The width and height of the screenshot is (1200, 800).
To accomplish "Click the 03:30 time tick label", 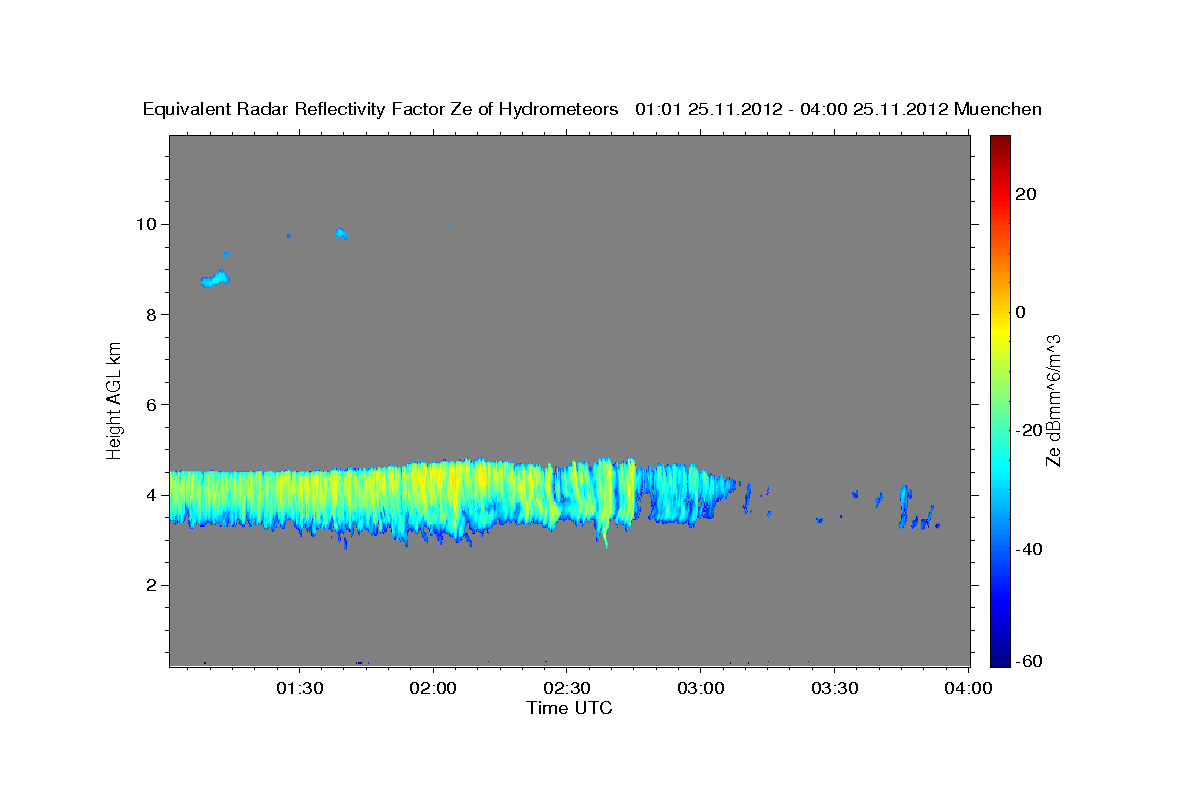I will (x=834, y=688).
